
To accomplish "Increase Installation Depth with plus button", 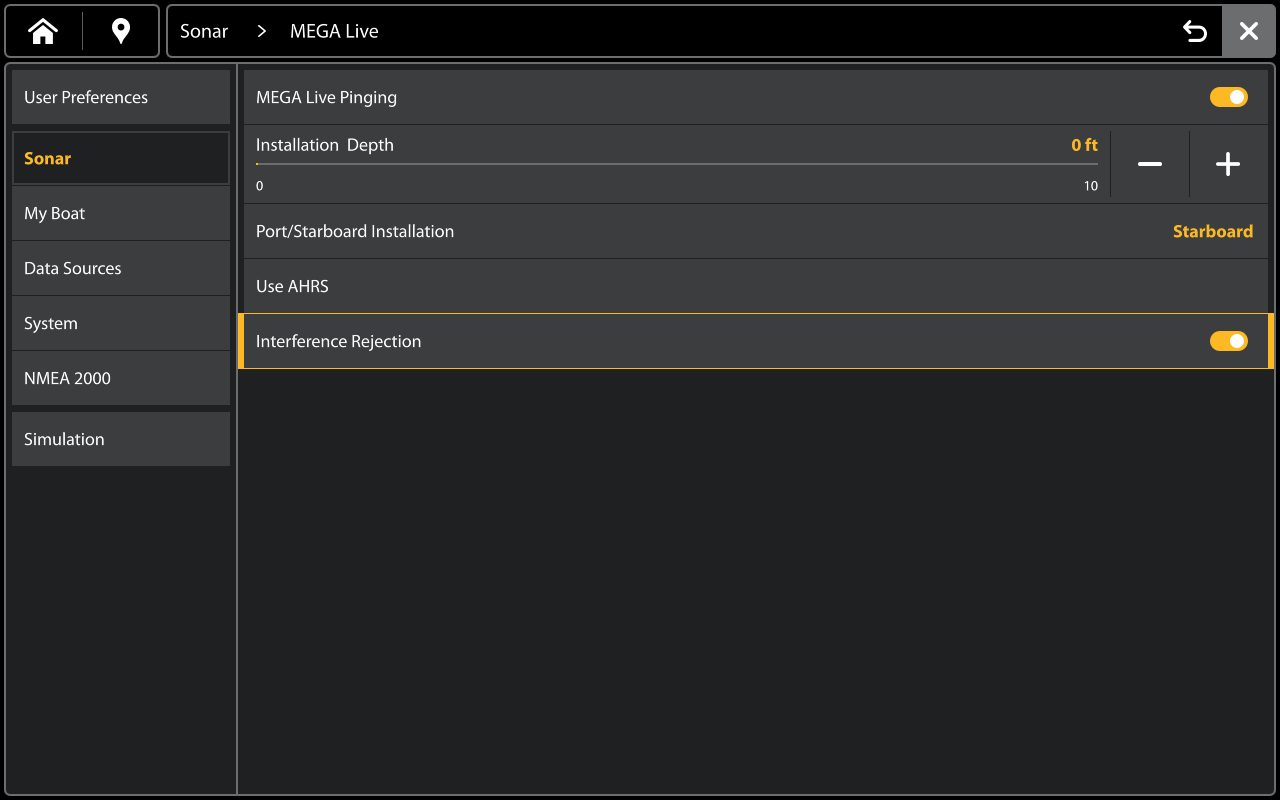I will 1228,164.
